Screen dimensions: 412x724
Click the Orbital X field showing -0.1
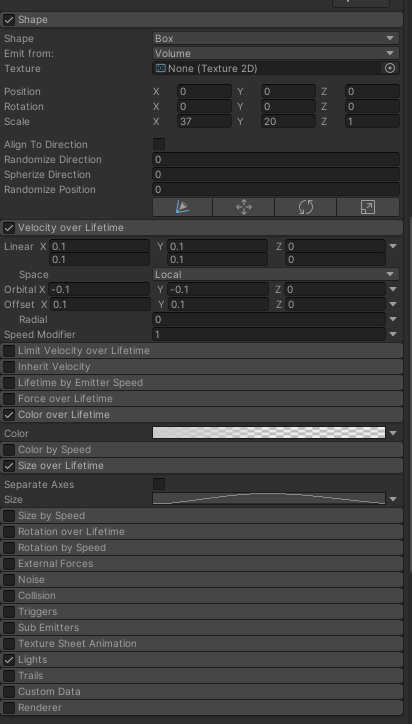click(x=99, y=290)
